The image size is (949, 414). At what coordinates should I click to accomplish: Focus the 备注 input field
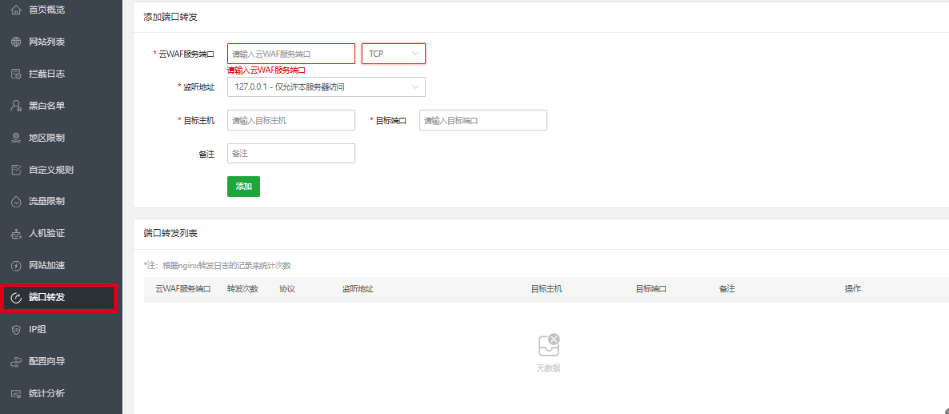[291, 154]
